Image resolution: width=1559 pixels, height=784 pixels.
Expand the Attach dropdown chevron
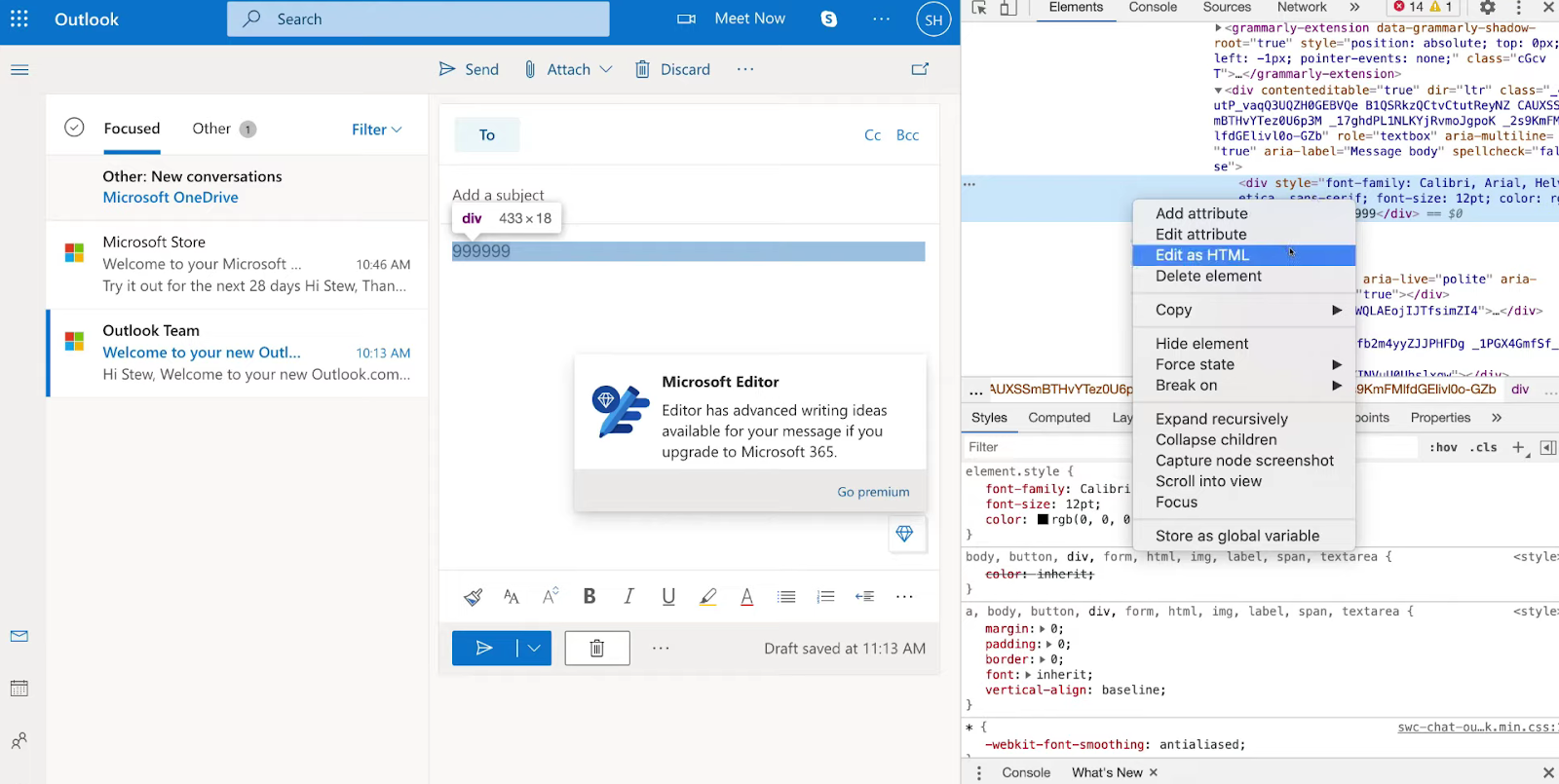pyautogui.click(x=606, y=69)
